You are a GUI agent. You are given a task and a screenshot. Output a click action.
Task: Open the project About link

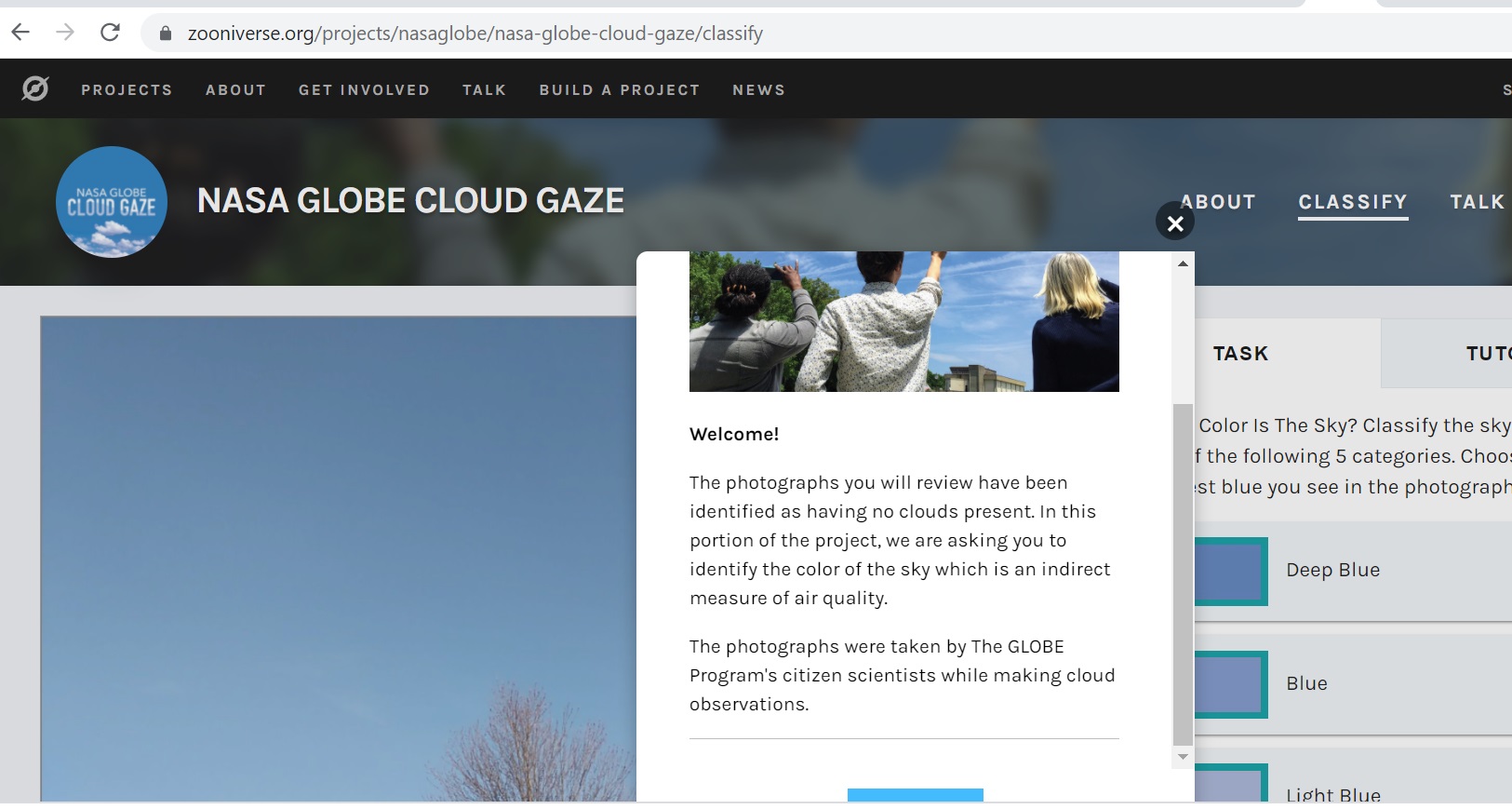click(x=1219, y=202)
